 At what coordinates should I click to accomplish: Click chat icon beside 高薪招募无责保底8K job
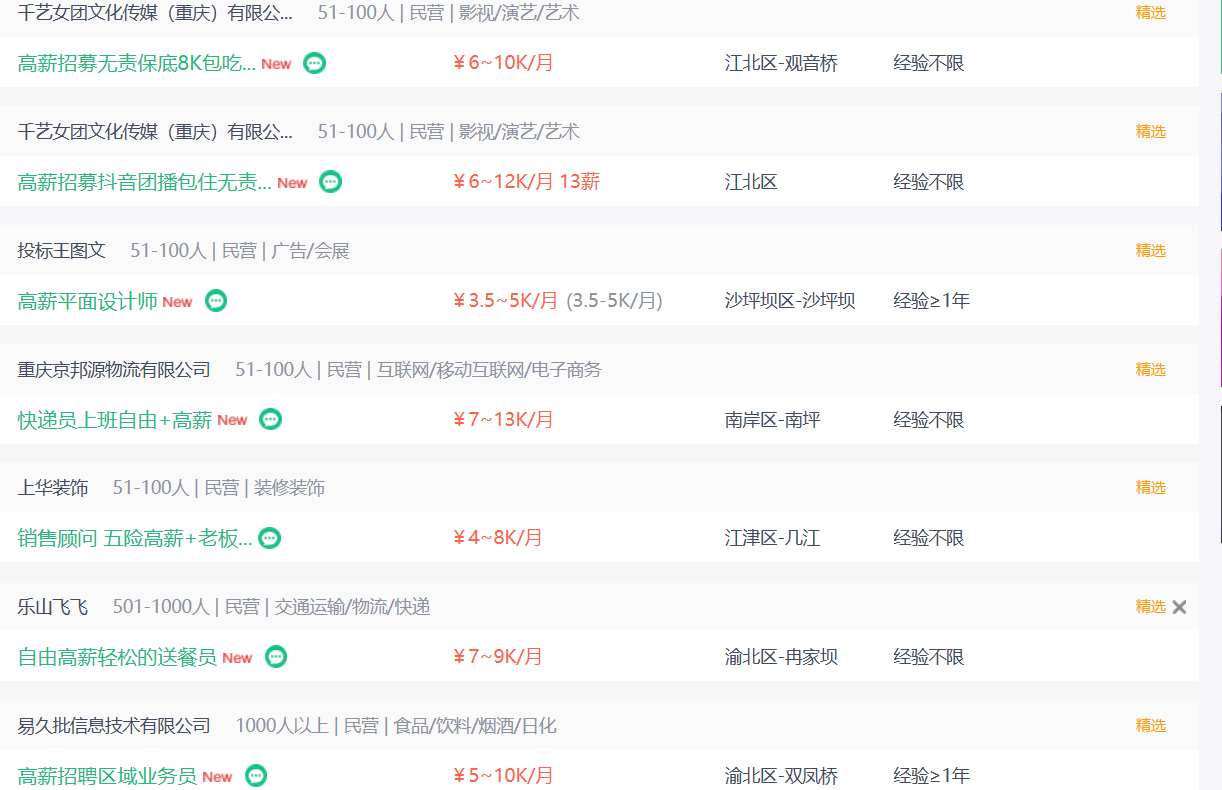click(x=315, y=63)
